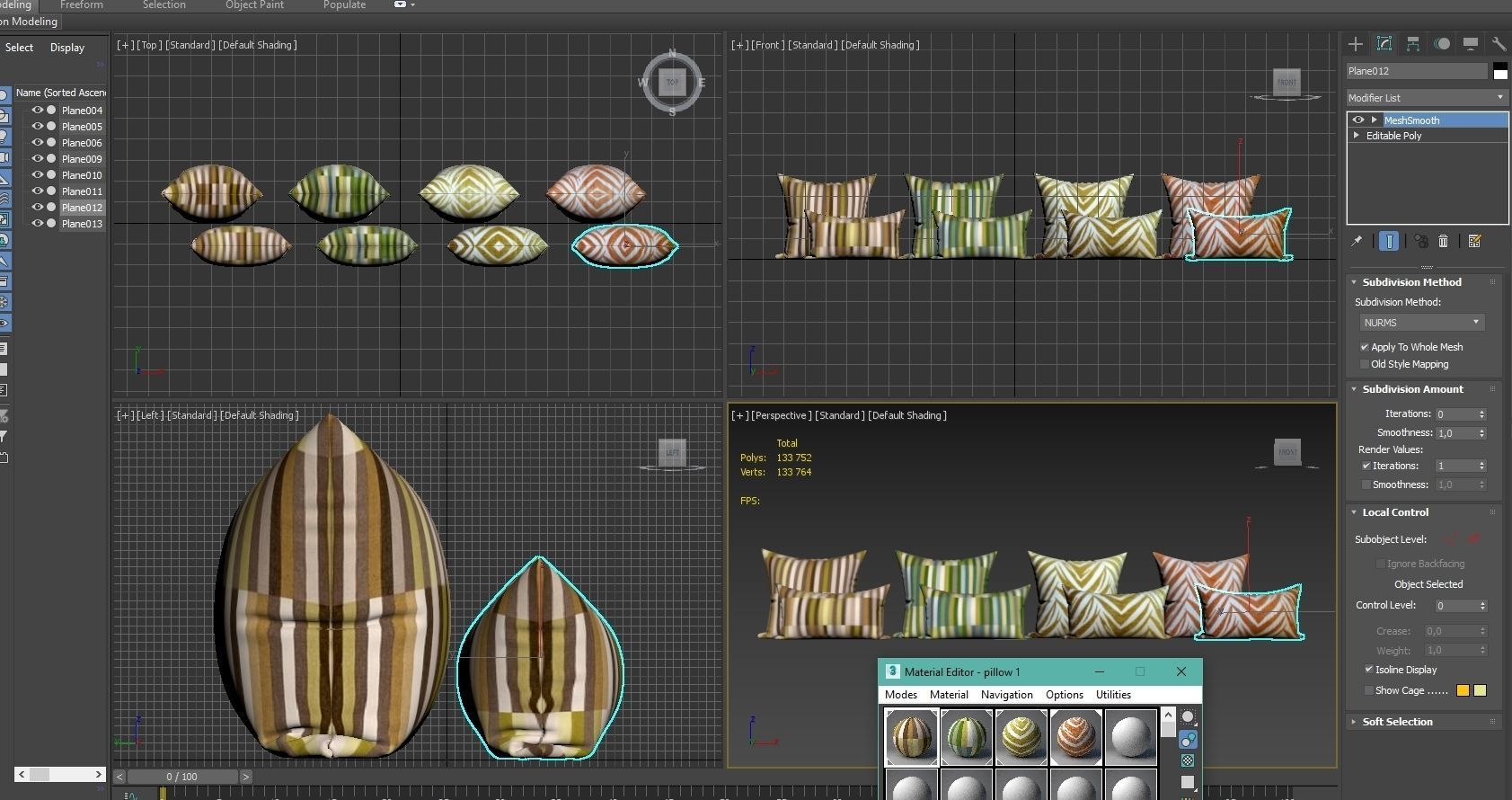Toggle Show End Result icon
The height and width of the screenshot is (800, 1512).
(1389, 241)
